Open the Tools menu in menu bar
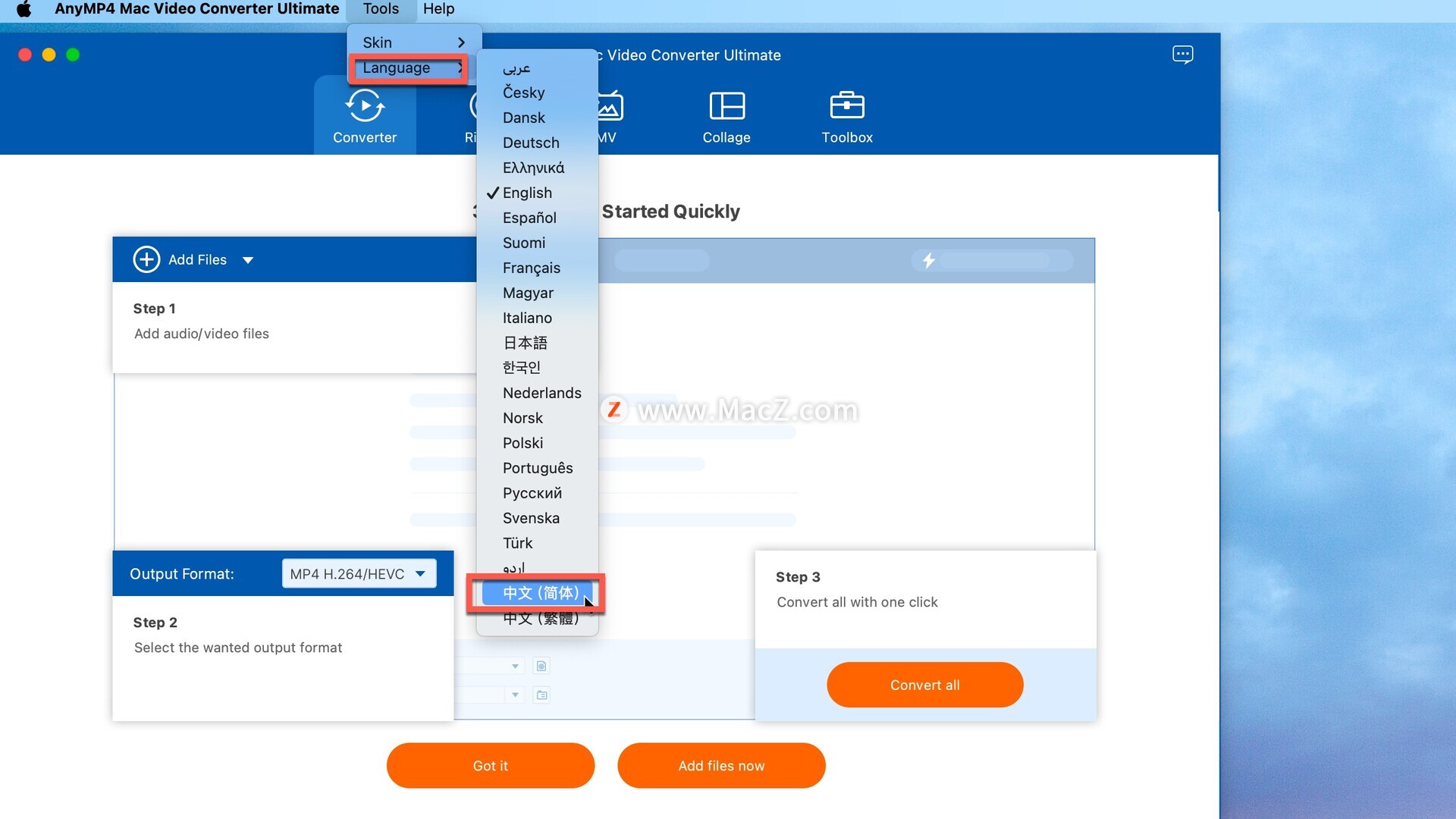This screenshot has width=1456, height=819. click(x=381, y=9)
